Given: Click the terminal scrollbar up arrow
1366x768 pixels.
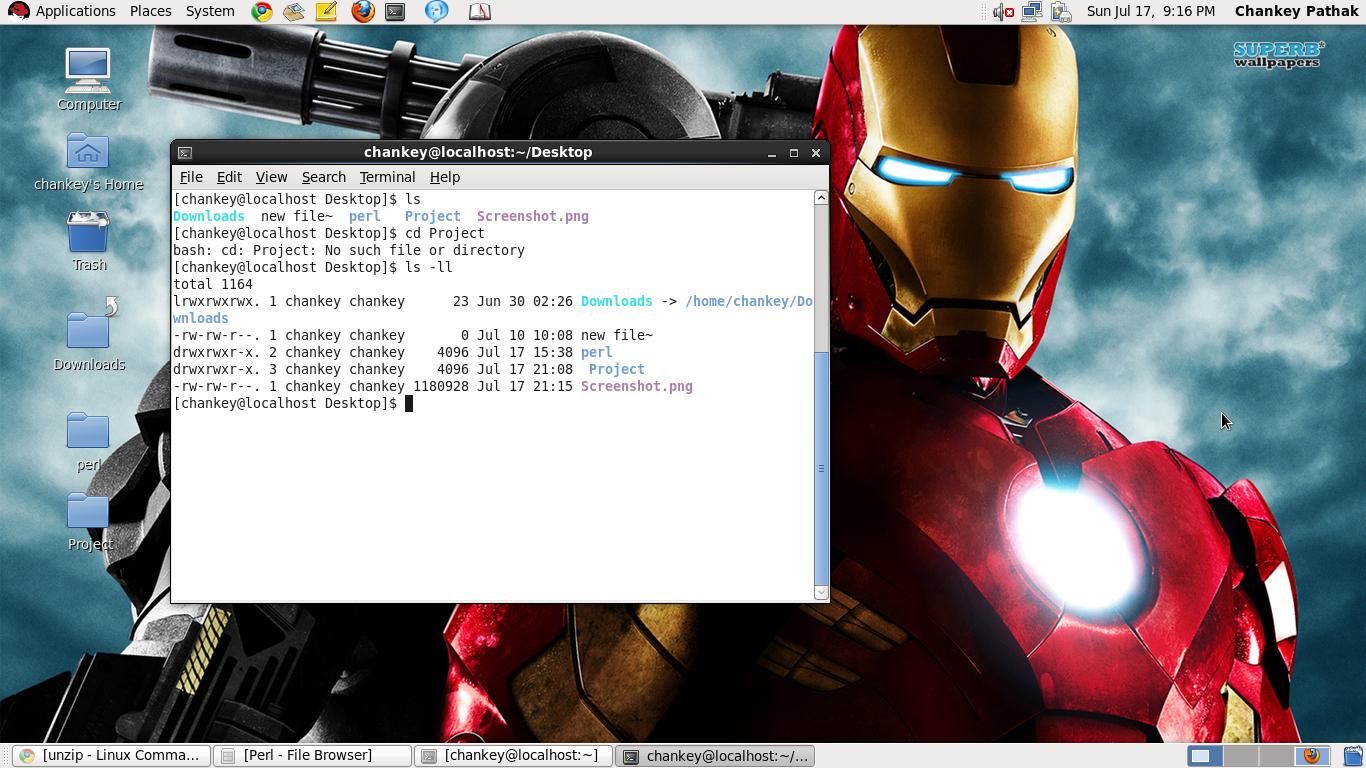Looking at the screenshot, I should tap(821, 198).
